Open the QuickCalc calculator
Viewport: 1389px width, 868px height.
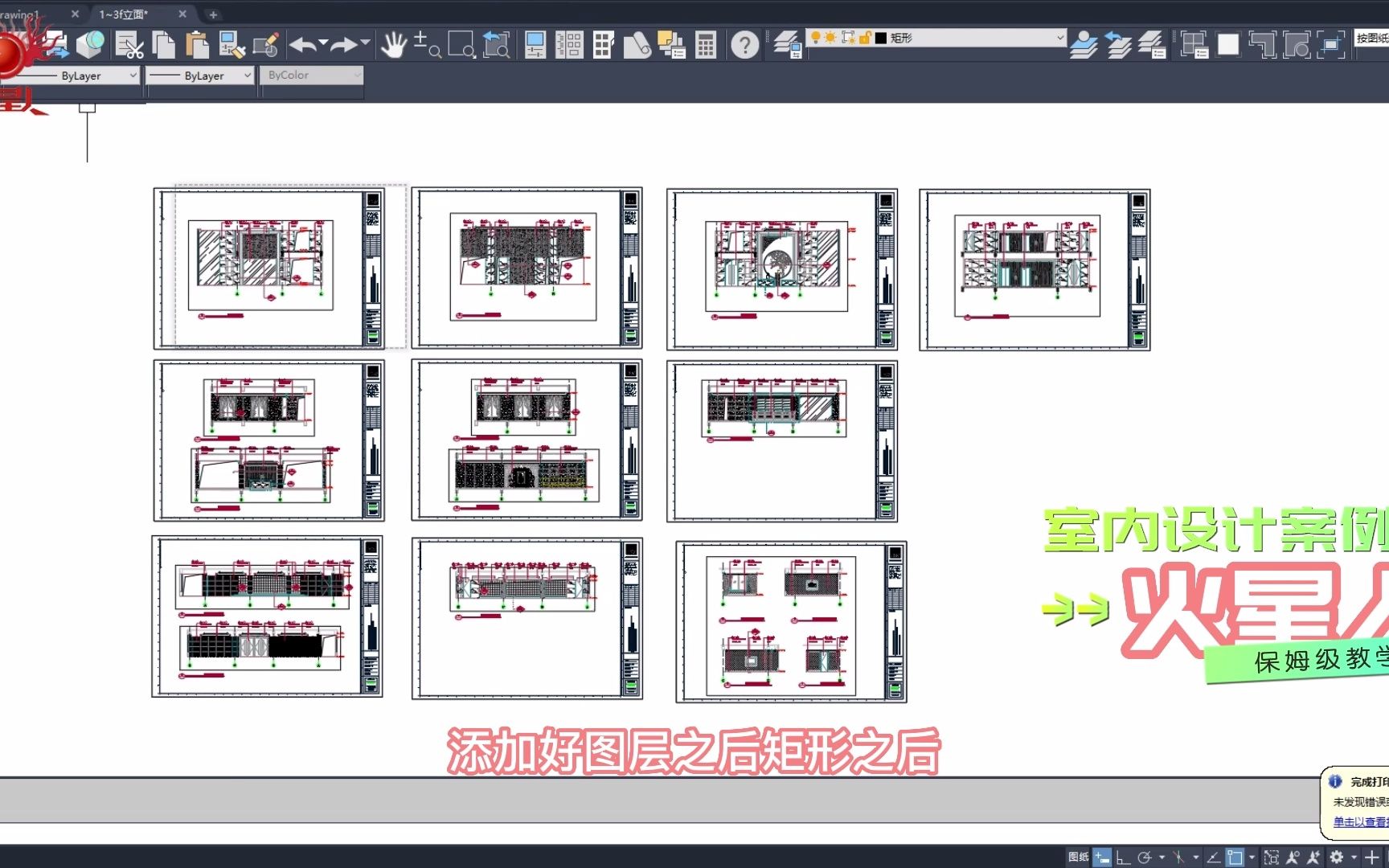coord(706,44)
